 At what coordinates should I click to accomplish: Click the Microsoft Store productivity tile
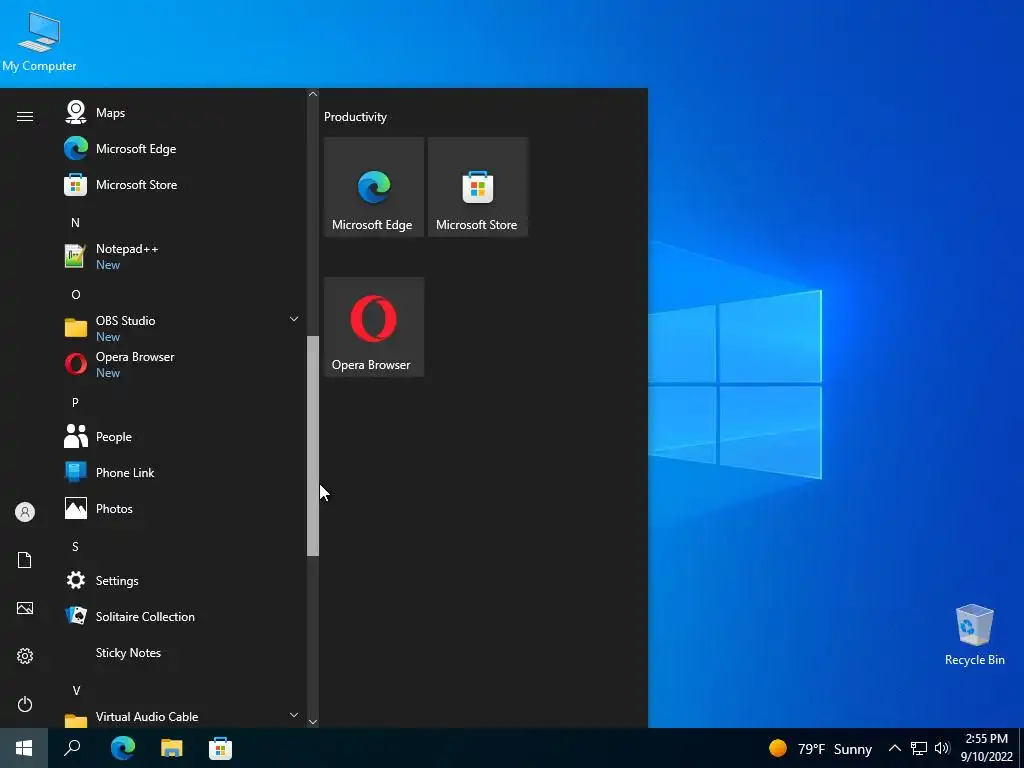point(477,187)
